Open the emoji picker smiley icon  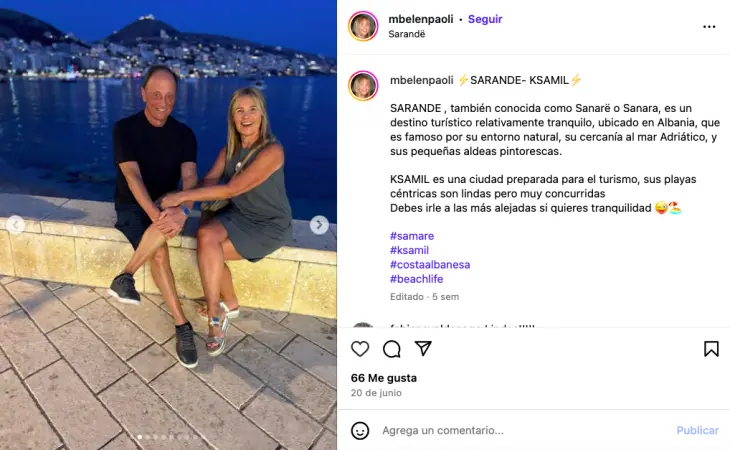(x=360, y=430)
